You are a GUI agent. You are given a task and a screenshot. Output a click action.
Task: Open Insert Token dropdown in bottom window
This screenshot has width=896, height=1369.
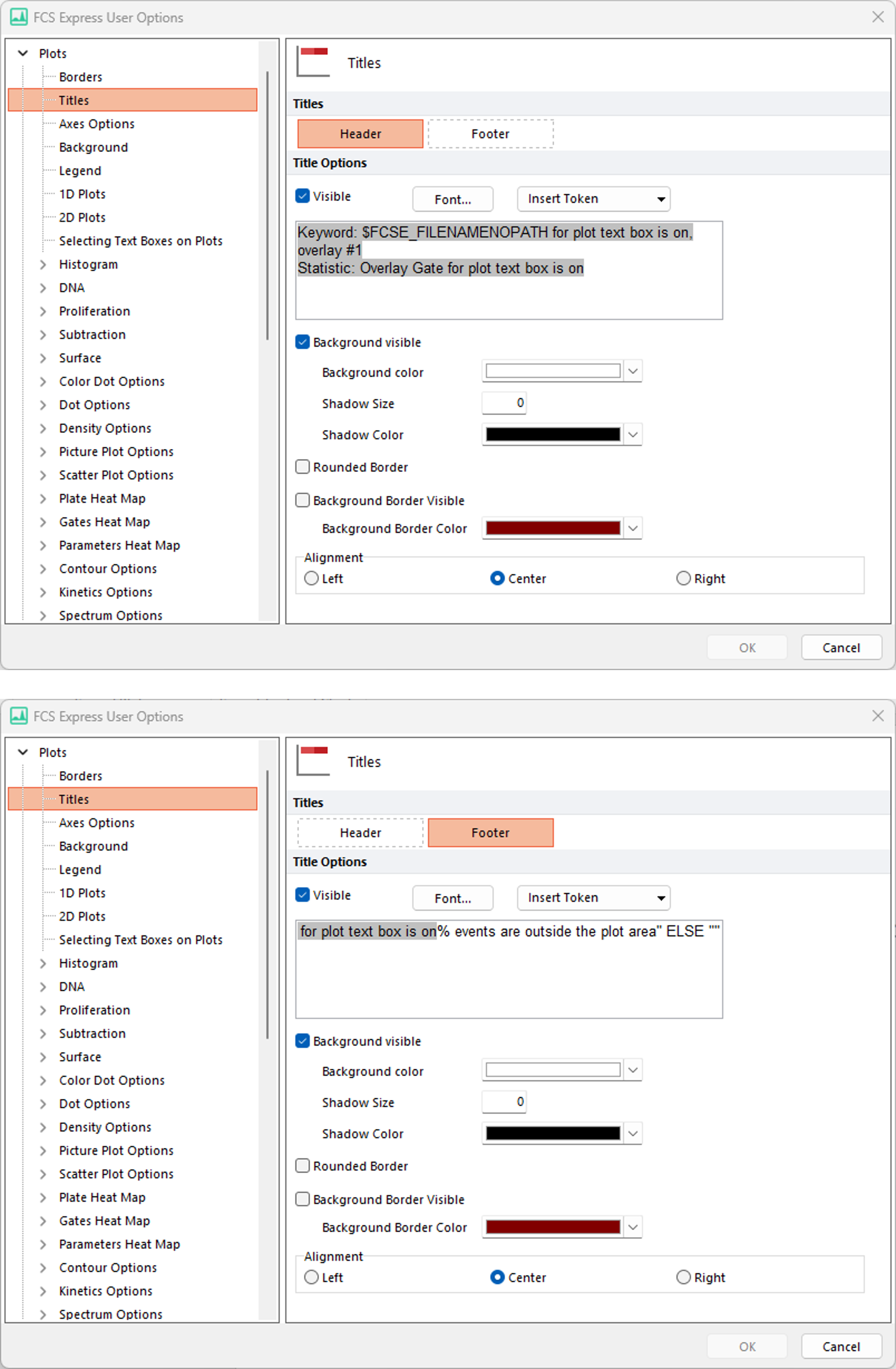(593, 898)
